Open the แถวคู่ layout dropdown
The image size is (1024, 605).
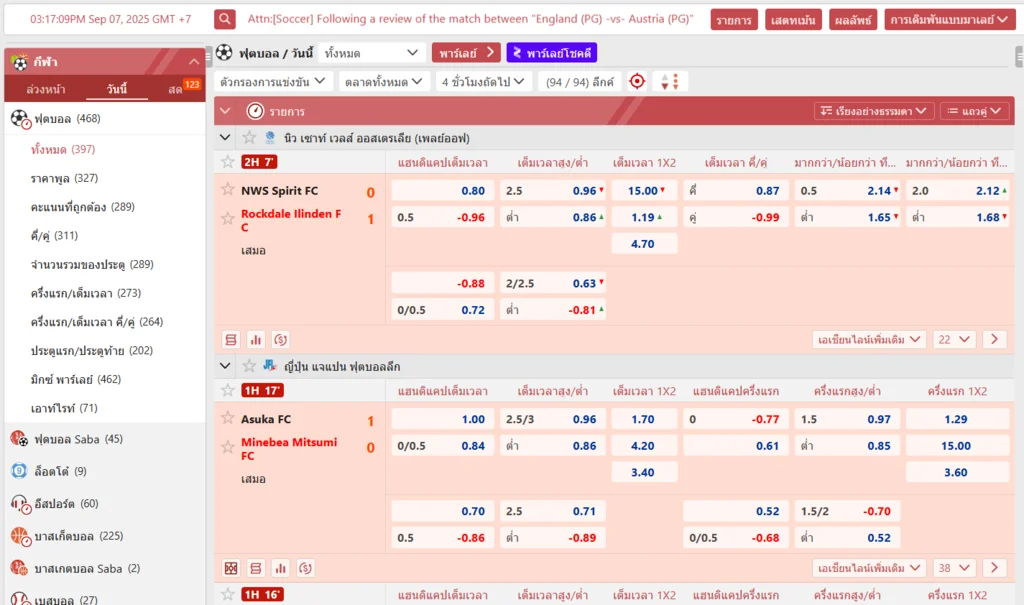975,111
